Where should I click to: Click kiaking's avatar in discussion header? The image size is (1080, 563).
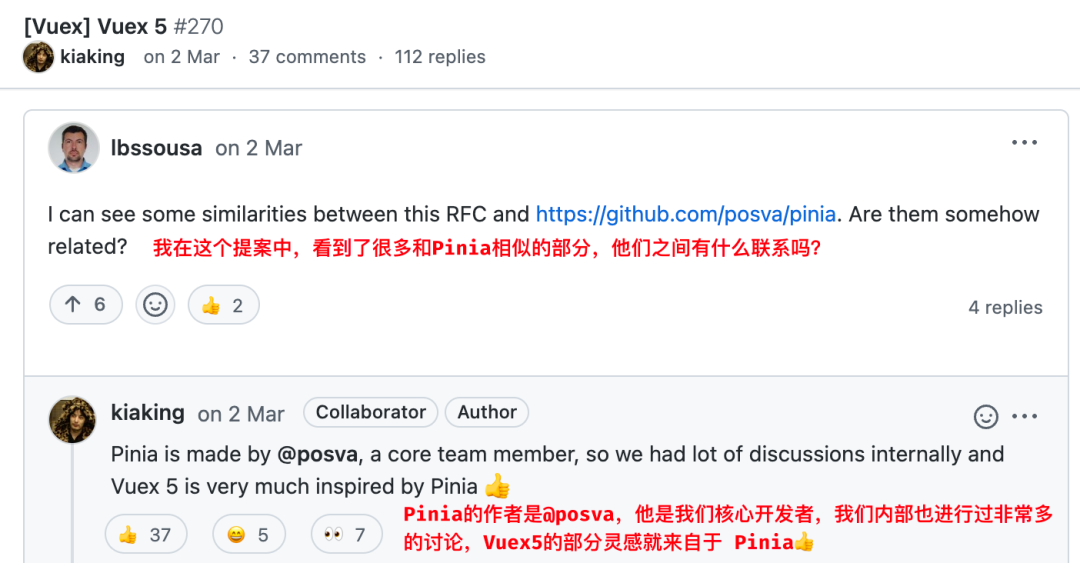38,57
